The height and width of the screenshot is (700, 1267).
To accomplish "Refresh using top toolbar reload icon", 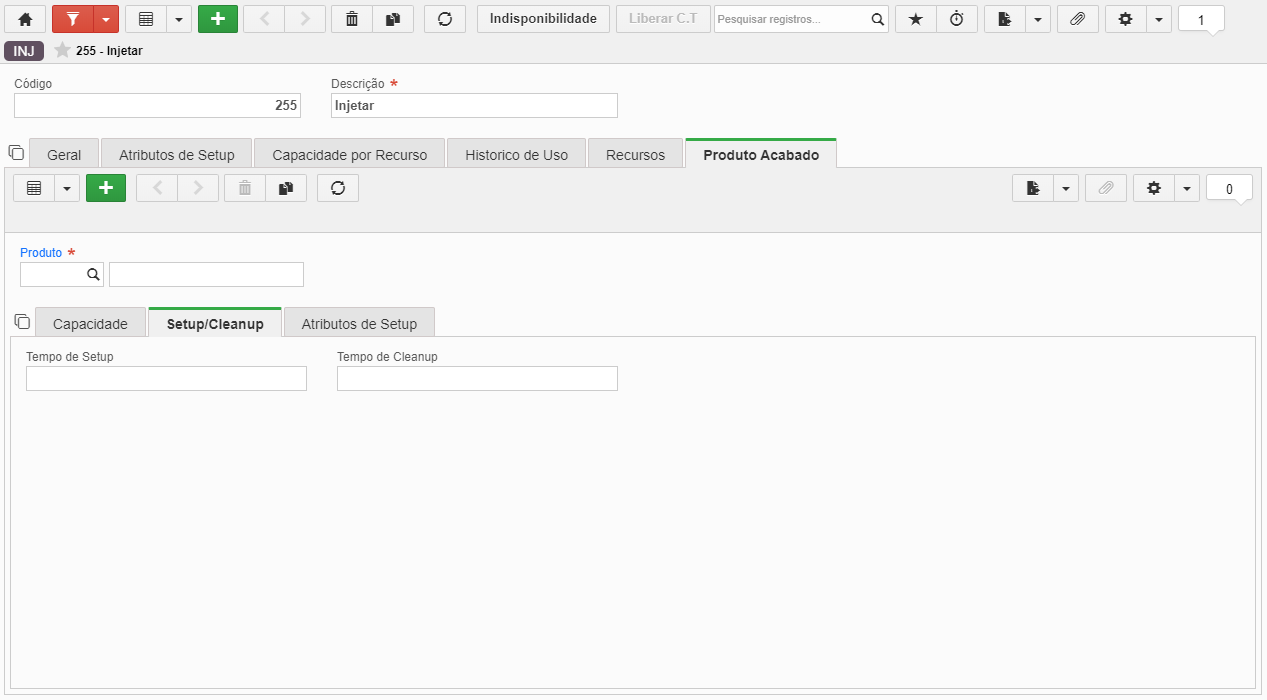I will click(445, 19).
